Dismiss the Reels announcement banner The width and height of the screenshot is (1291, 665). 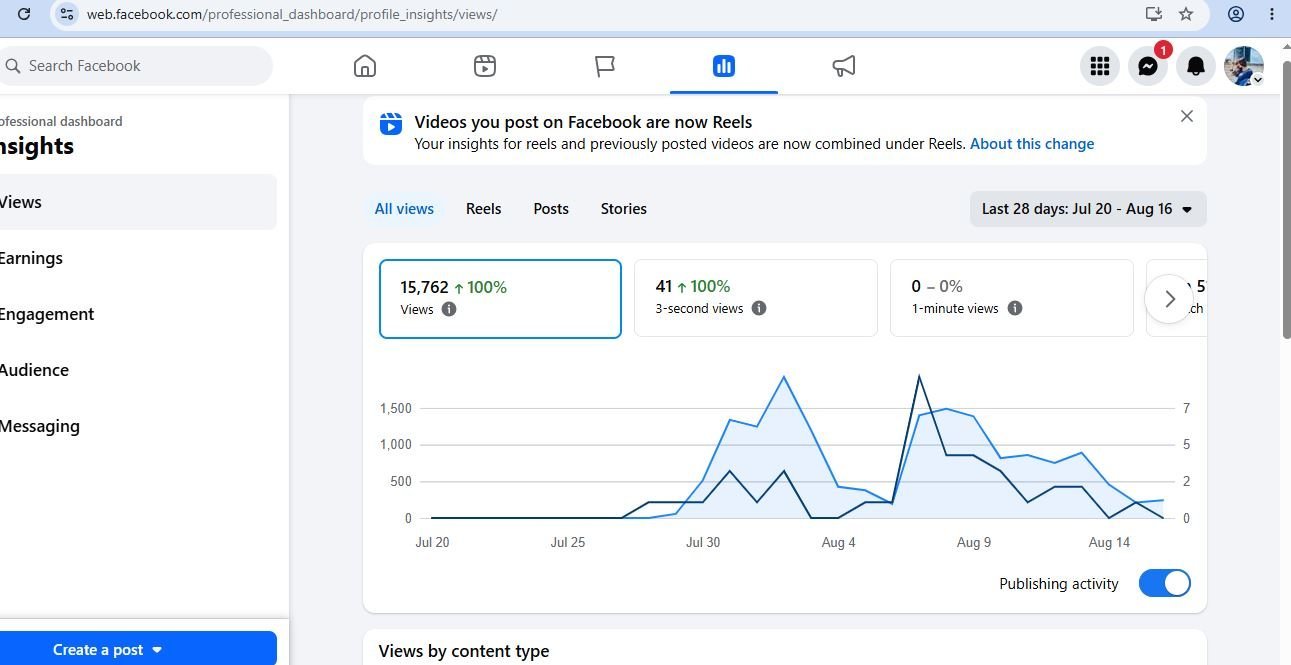click(x=1187, y=116)
